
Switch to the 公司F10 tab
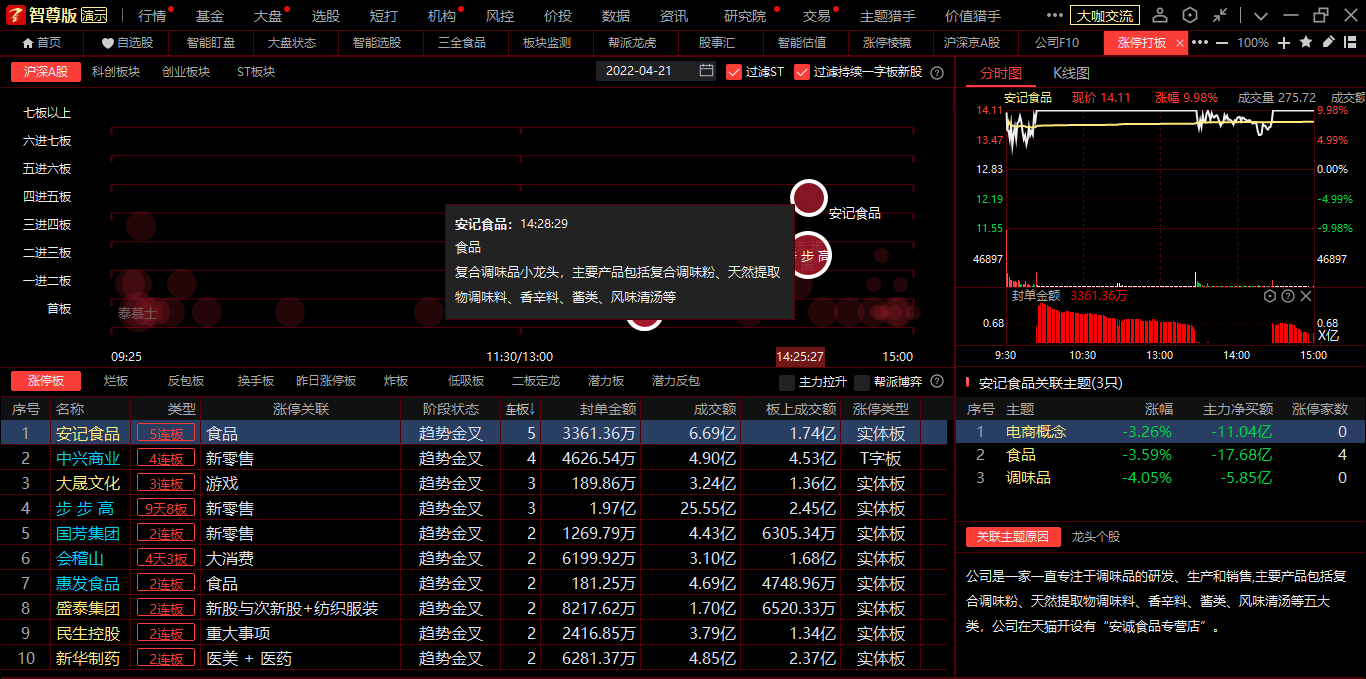[1057, 43]
